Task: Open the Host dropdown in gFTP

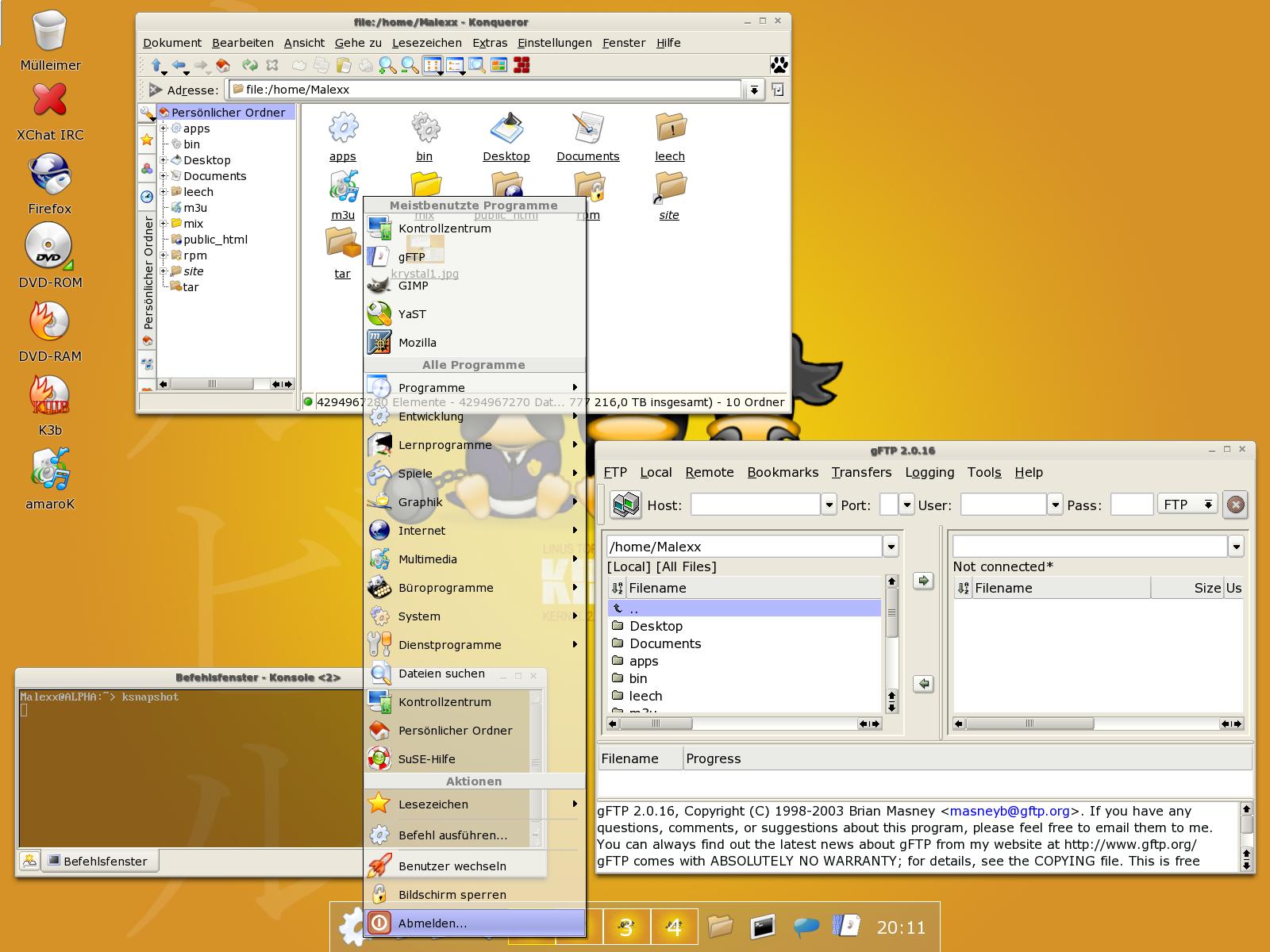Action: point(829,505)
